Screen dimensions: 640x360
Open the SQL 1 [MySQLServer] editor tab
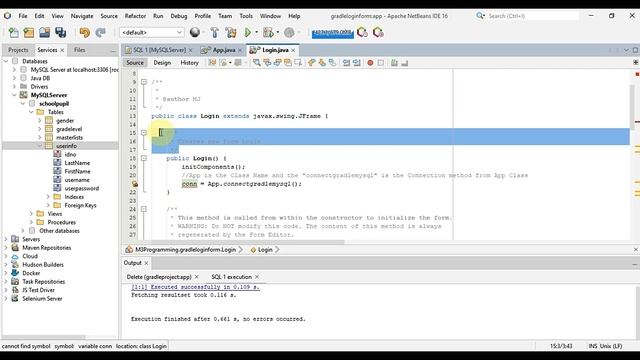pos(159,50)
